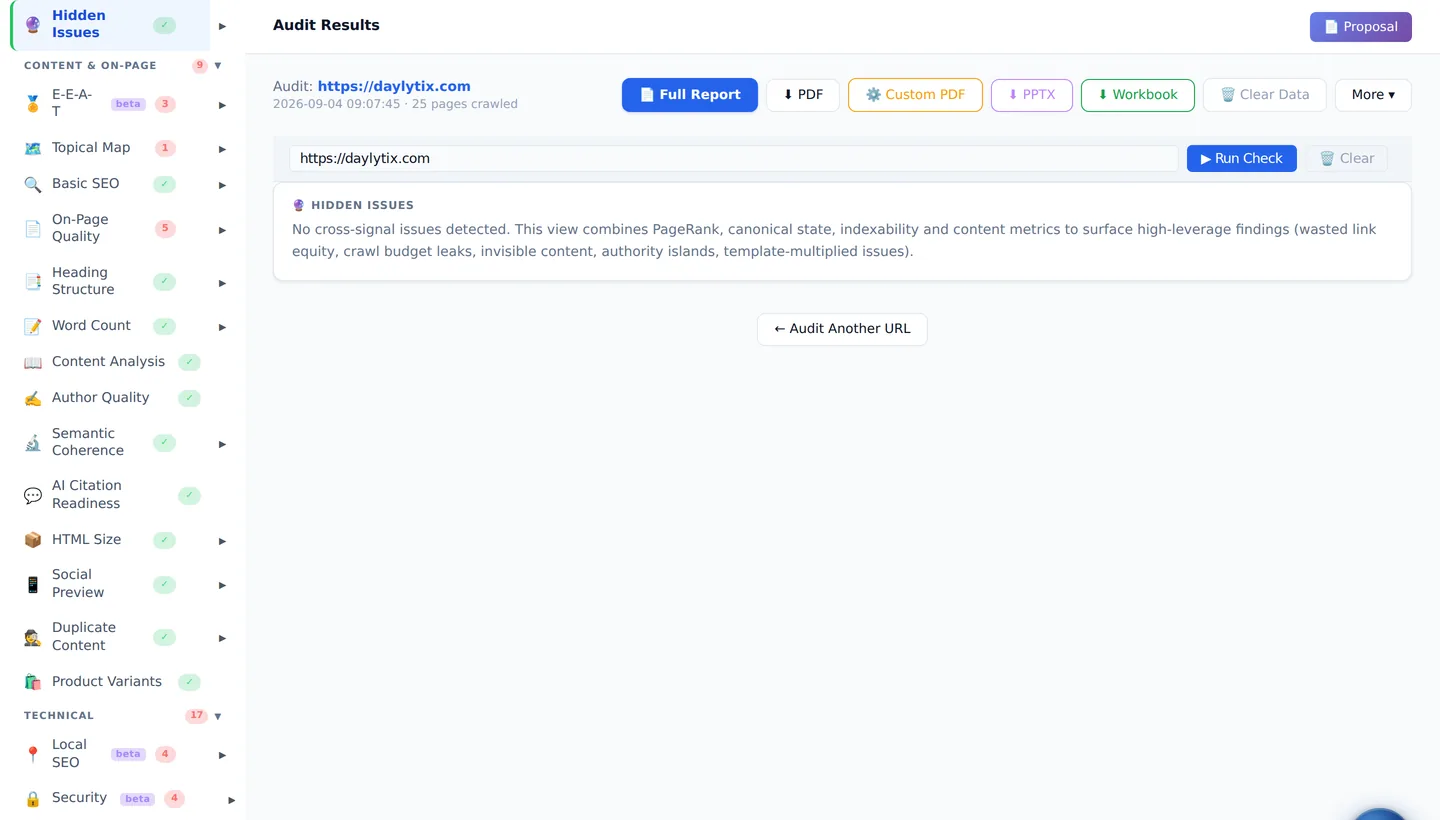Open the Product Variants section
Screen dimensions: 1440x820
[x=112, y=682]
